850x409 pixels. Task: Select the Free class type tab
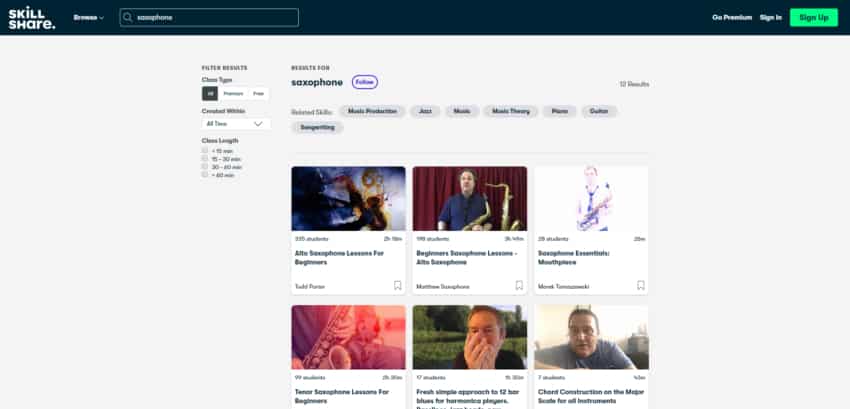click(x=259, y=93)
